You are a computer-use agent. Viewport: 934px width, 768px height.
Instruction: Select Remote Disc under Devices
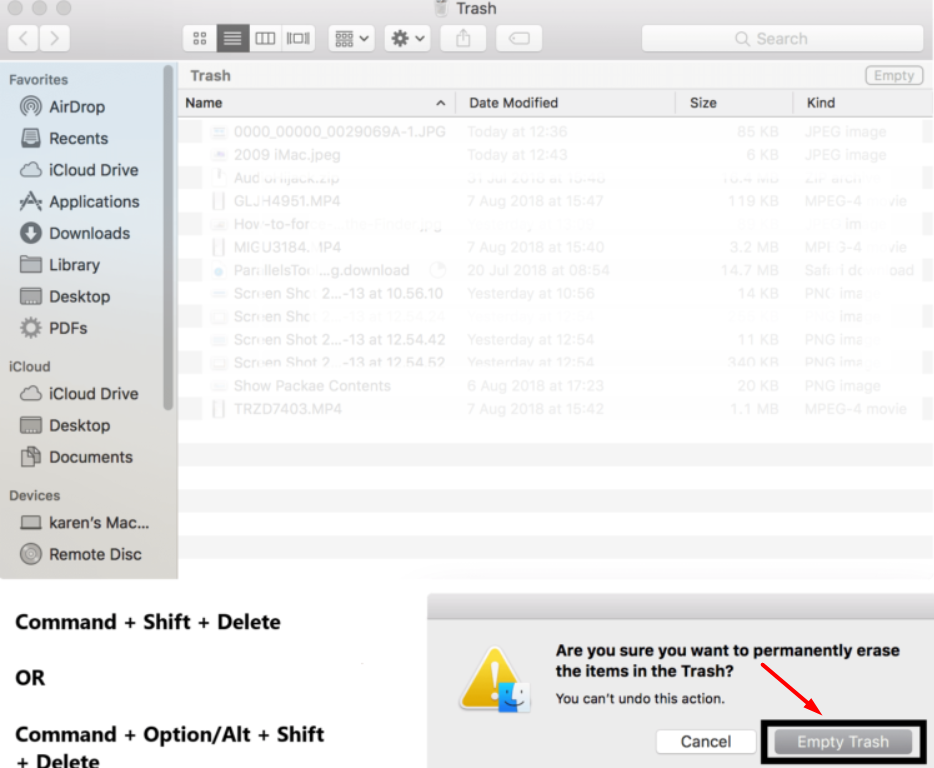tap(95, 554)
